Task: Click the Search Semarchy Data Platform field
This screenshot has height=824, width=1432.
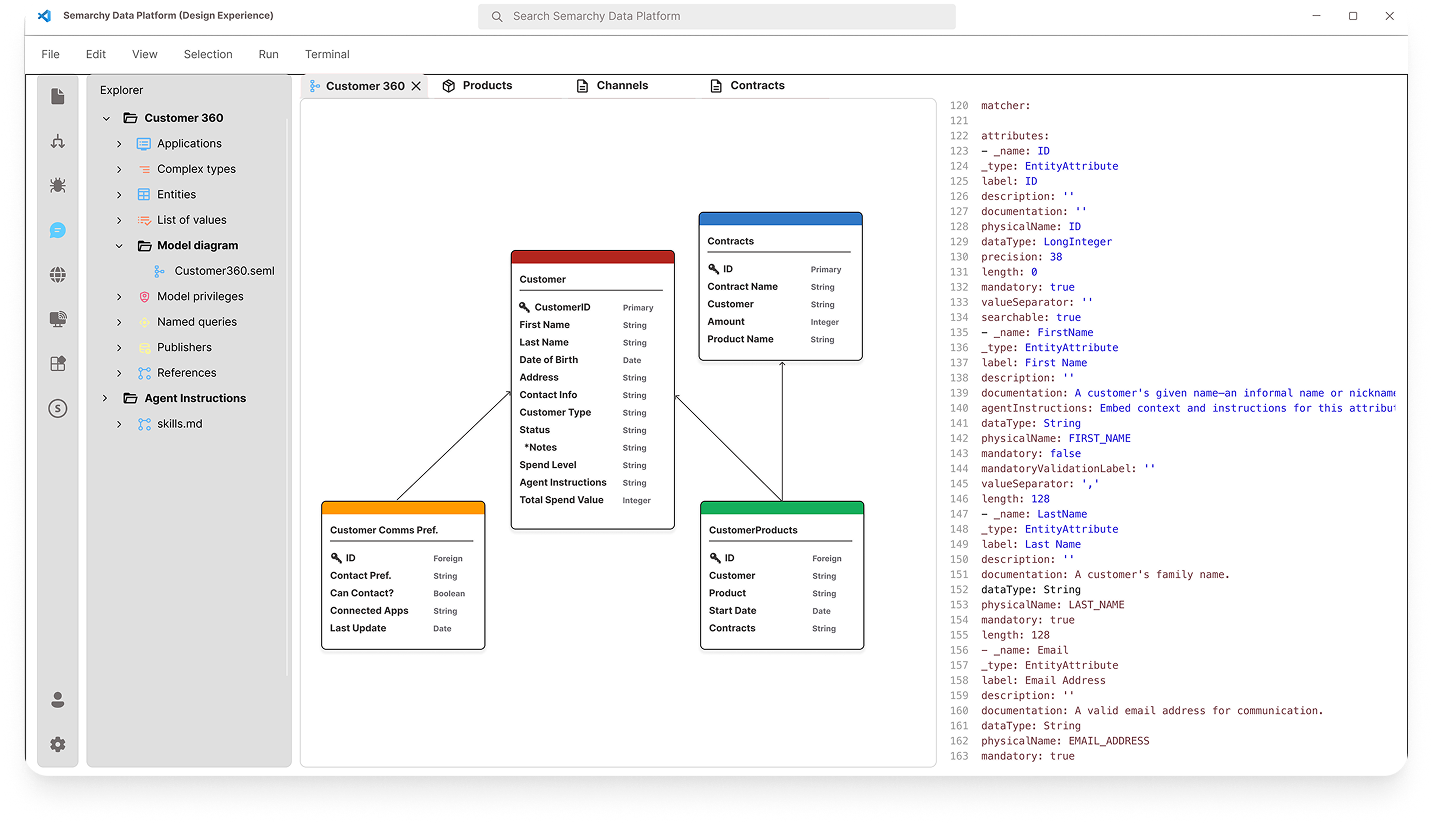Action: pos(716,16)
